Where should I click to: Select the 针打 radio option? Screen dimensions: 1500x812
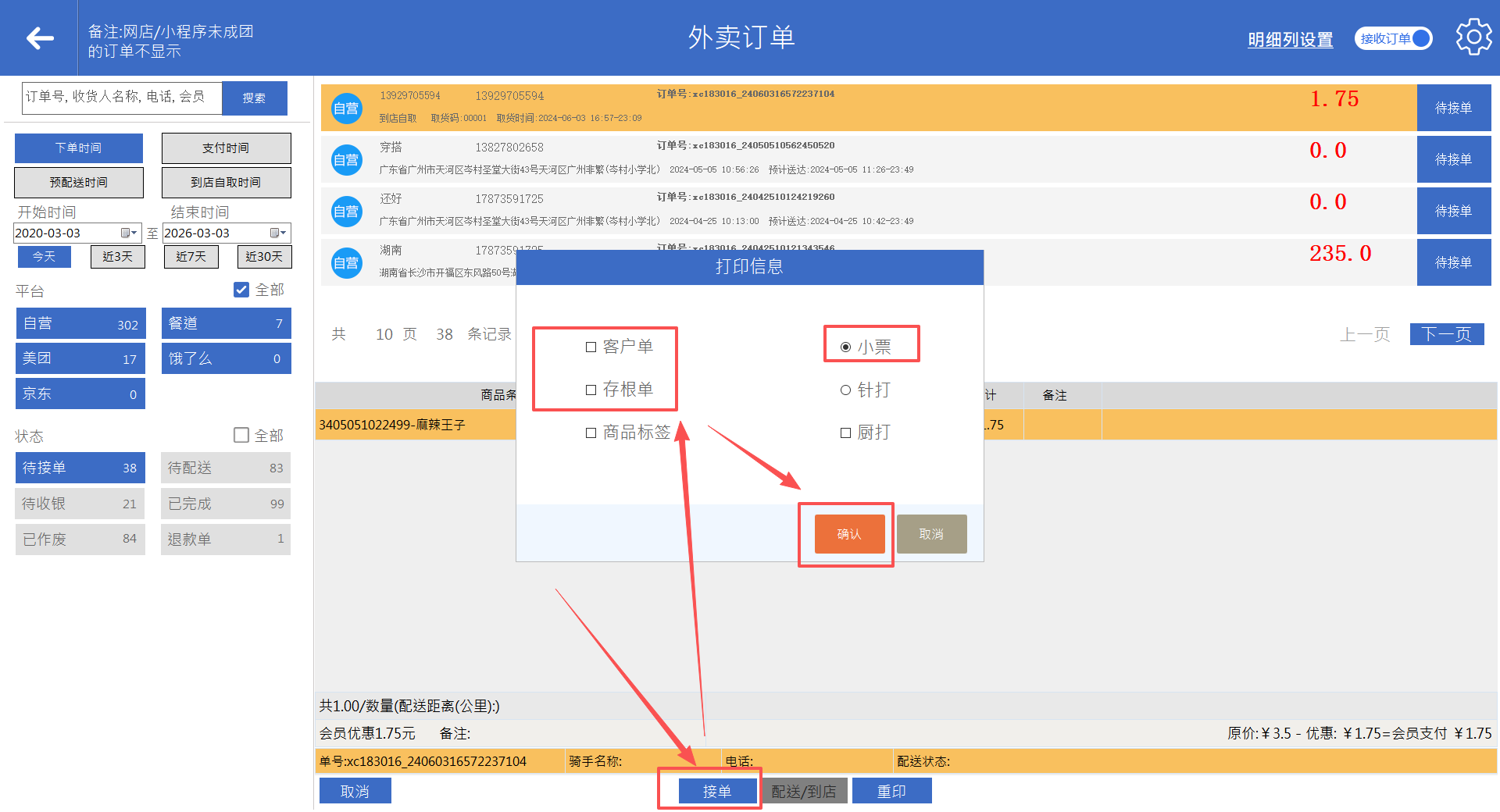845,390
